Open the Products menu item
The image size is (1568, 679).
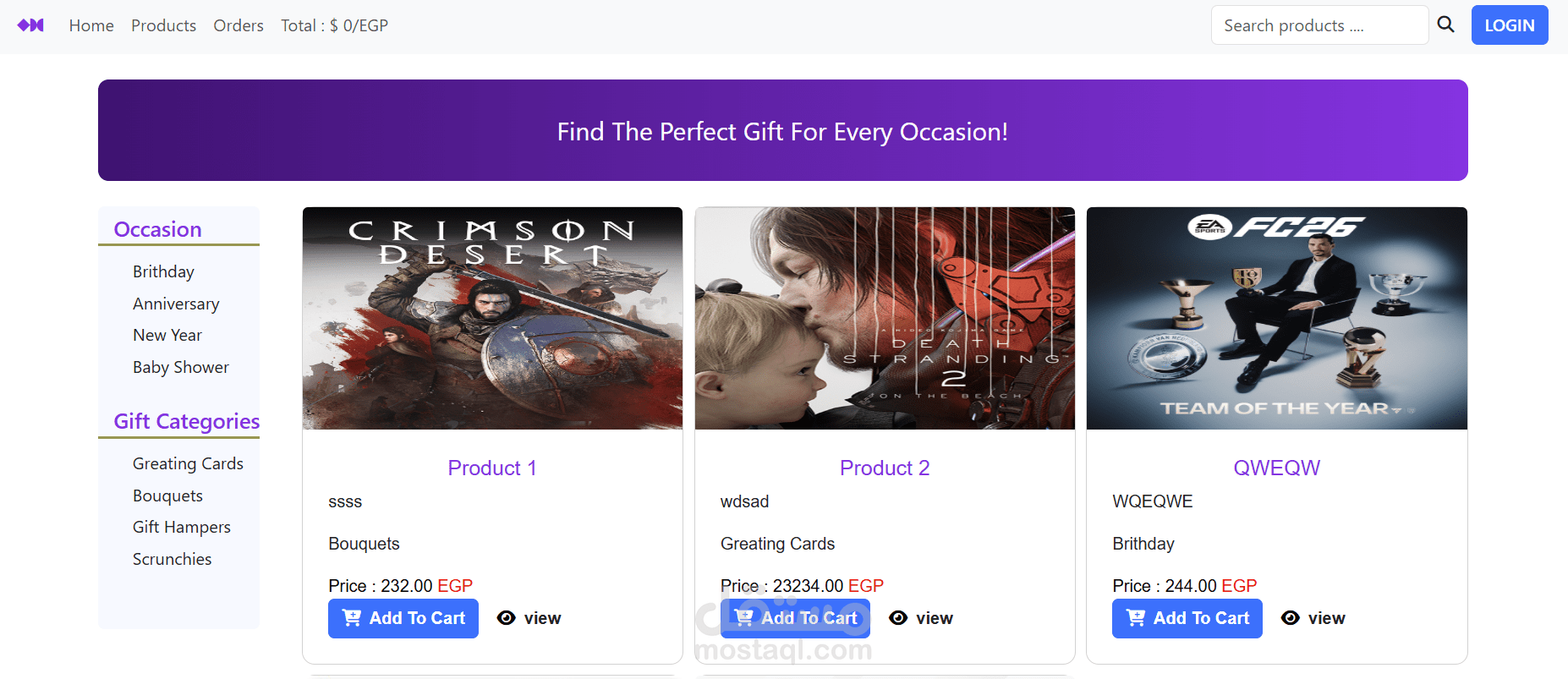(163, 25)
